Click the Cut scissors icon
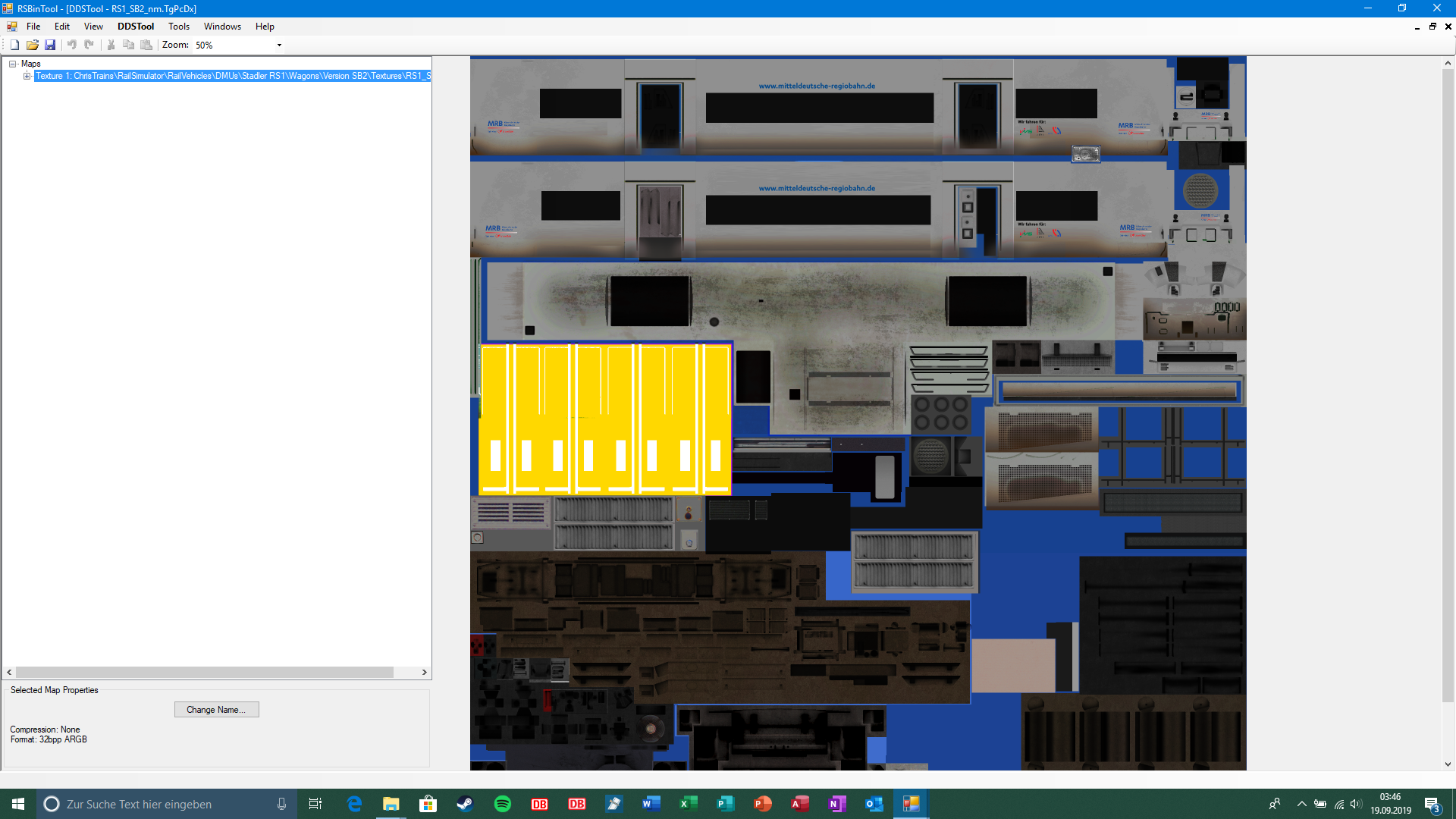The image size is (1456, 819). pyautogui.click(x=111, y=45)
